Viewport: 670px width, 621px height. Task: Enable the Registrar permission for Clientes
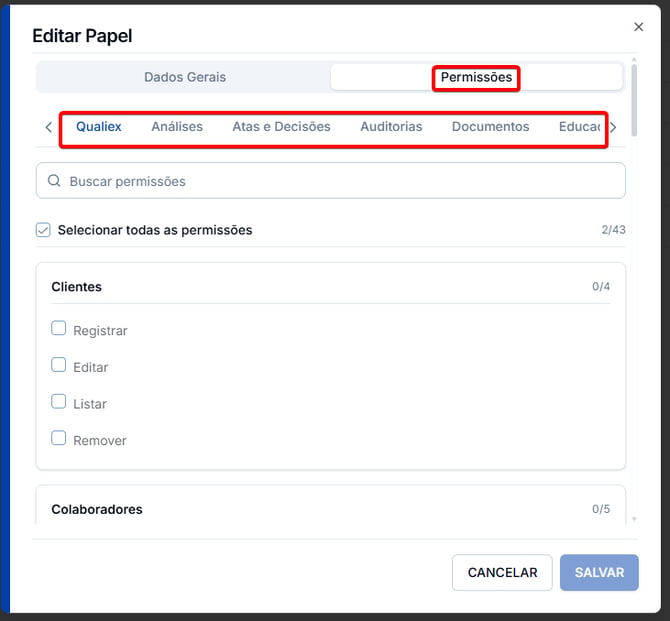(x=59, y=328)
